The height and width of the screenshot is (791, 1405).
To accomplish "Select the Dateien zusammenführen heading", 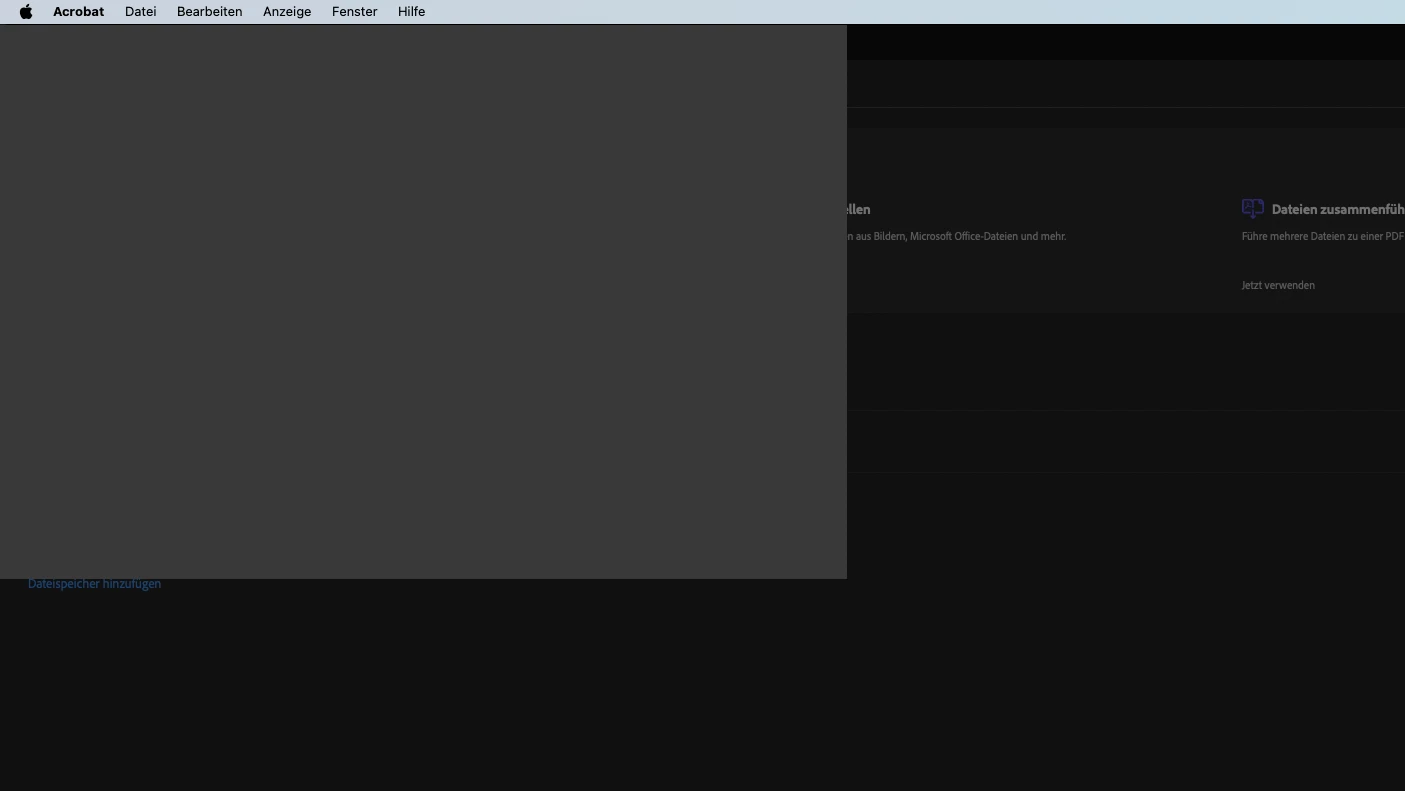I will (1338, 209).
